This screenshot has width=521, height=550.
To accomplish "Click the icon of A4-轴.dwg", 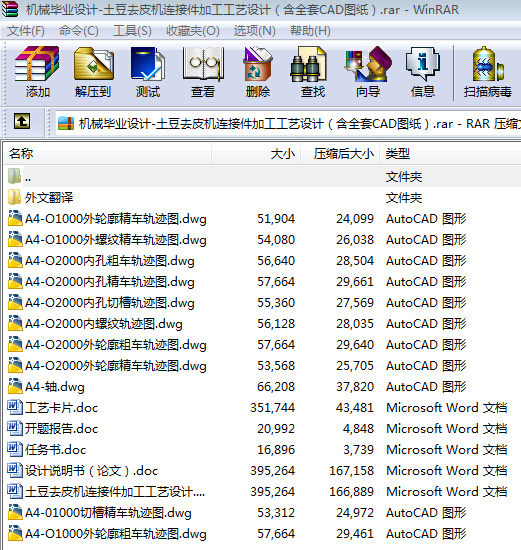I will [x=15, y=386].
